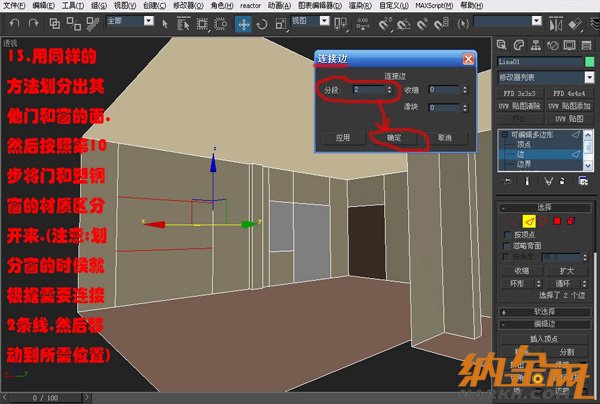Click the Redo arrow in the toolbar
Viewport: 600px width, 404px height.
33,23
